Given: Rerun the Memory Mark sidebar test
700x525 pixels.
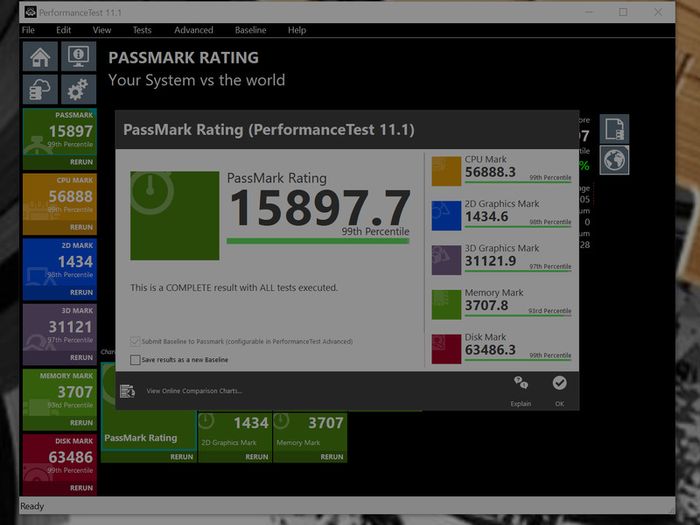Looking at the screenshot, I should [x=81, y=423].
